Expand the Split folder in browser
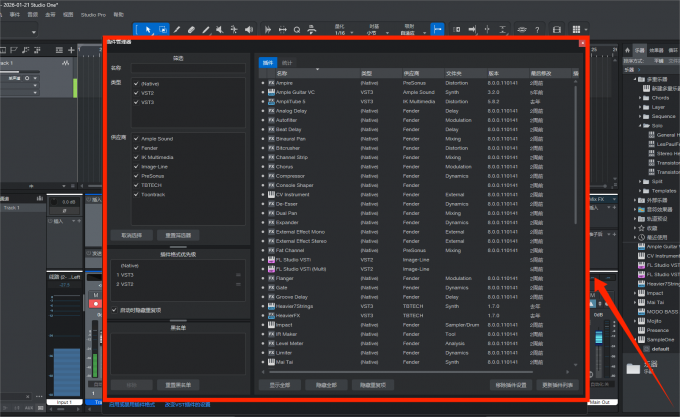680x417 pixels. click(640, 181)
